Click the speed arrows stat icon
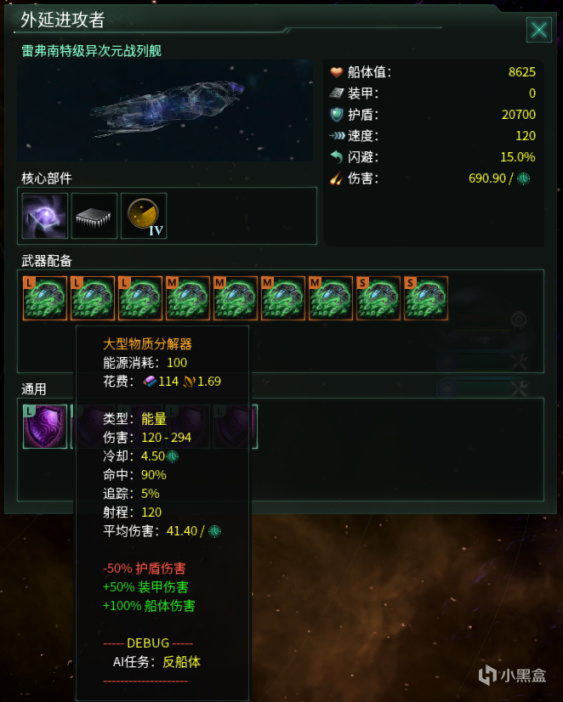Viewport: 563px width, 702px height. coord(337,136)
